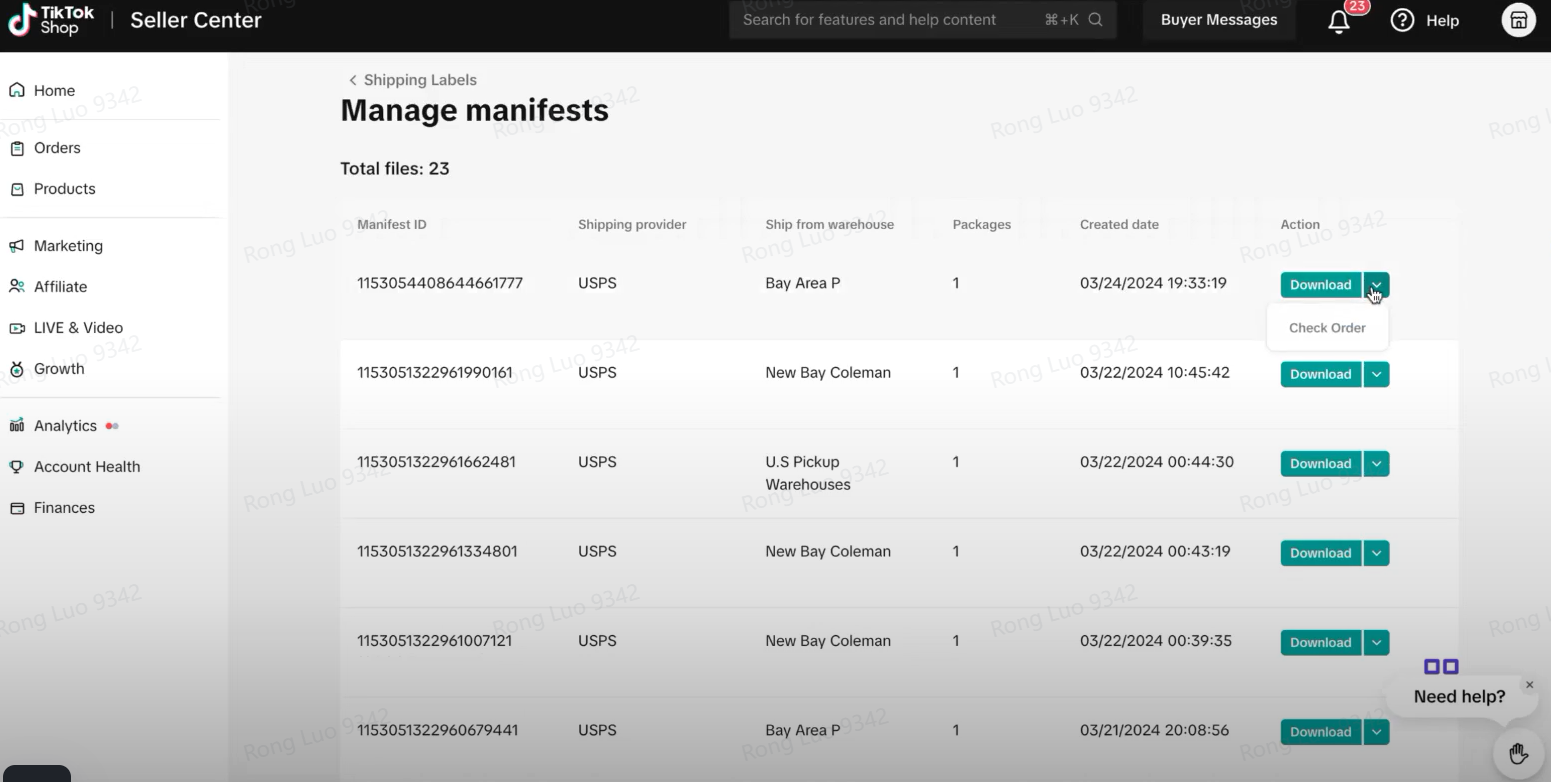Viewport: 1551px width, 782px height.
Task: Open Home from the sidebar
Action: (x=54, y=90)
